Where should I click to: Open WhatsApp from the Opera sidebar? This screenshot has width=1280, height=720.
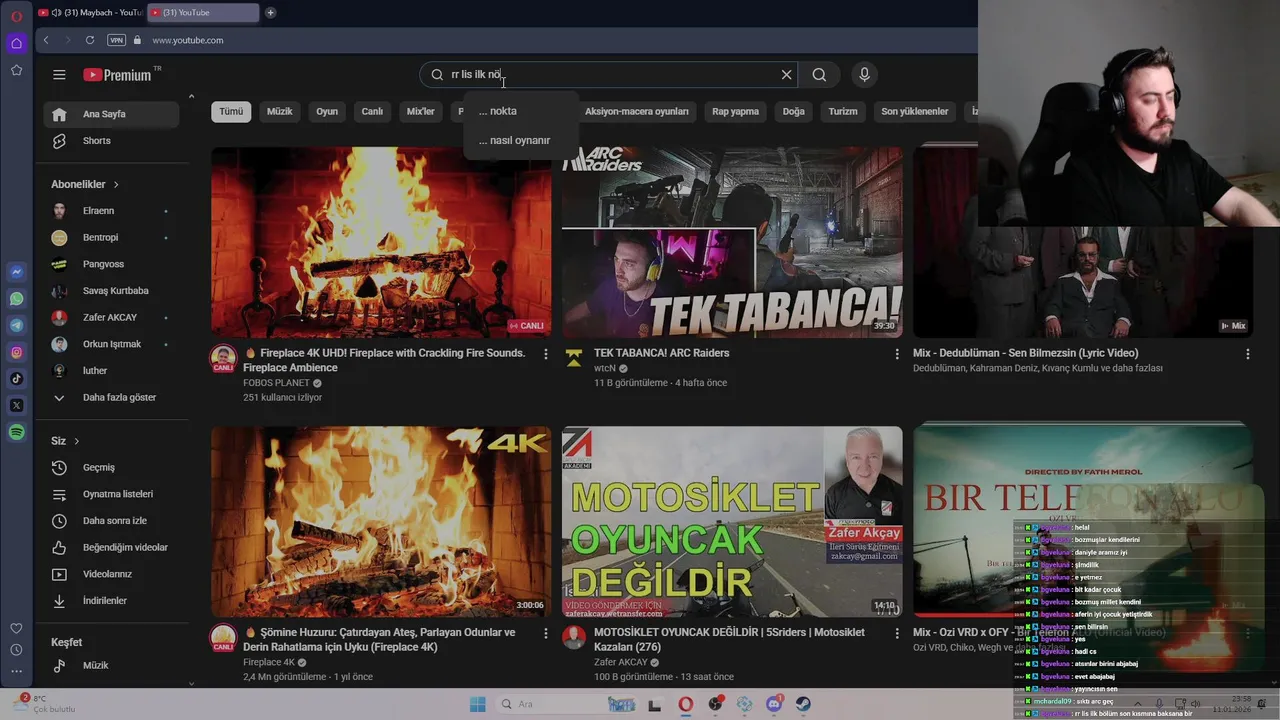click(17, 299)
